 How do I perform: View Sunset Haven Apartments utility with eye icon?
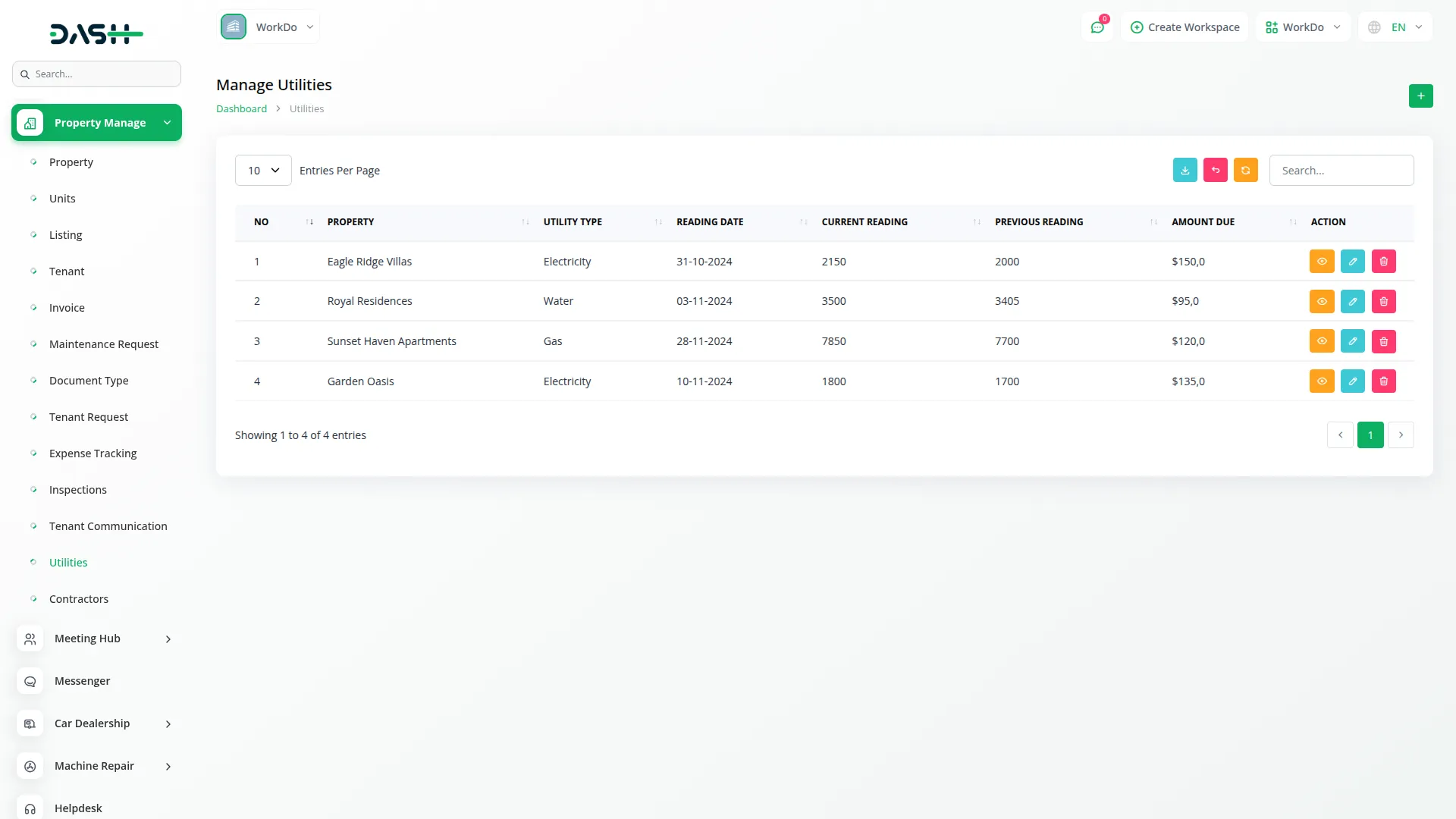[x=1321, y=341]
